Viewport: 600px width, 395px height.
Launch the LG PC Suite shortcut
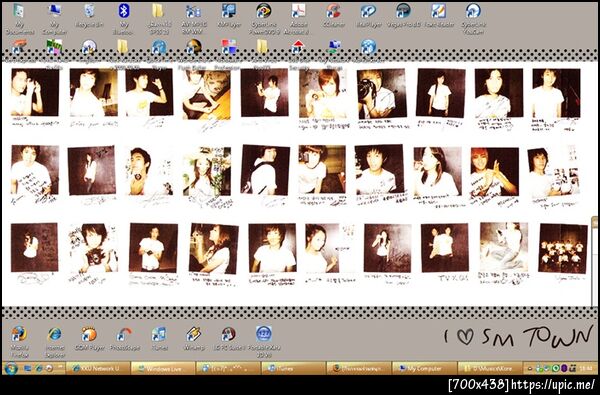[229, 339]
